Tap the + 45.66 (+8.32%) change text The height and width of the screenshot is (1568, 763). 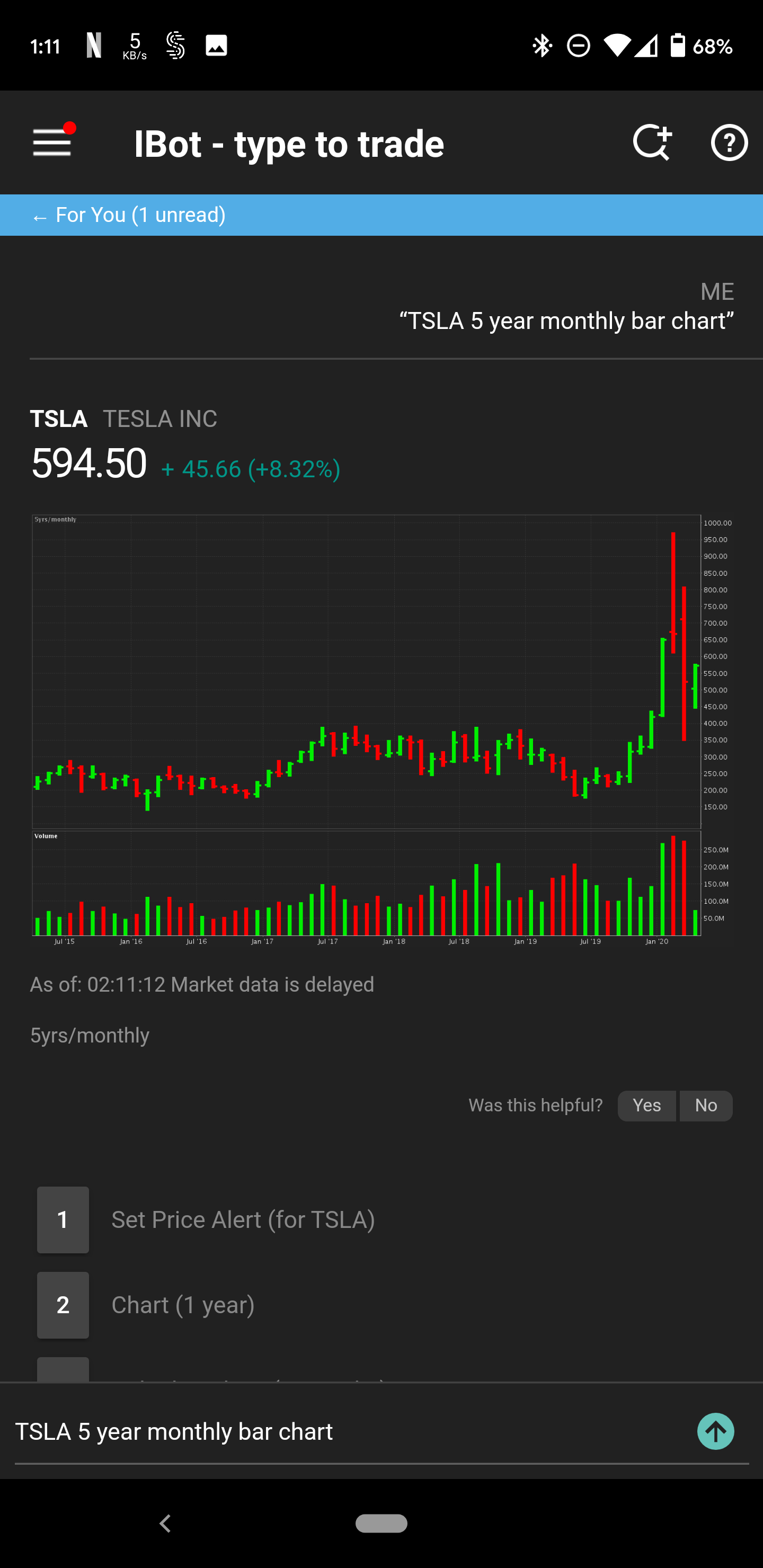click(250, 469)
